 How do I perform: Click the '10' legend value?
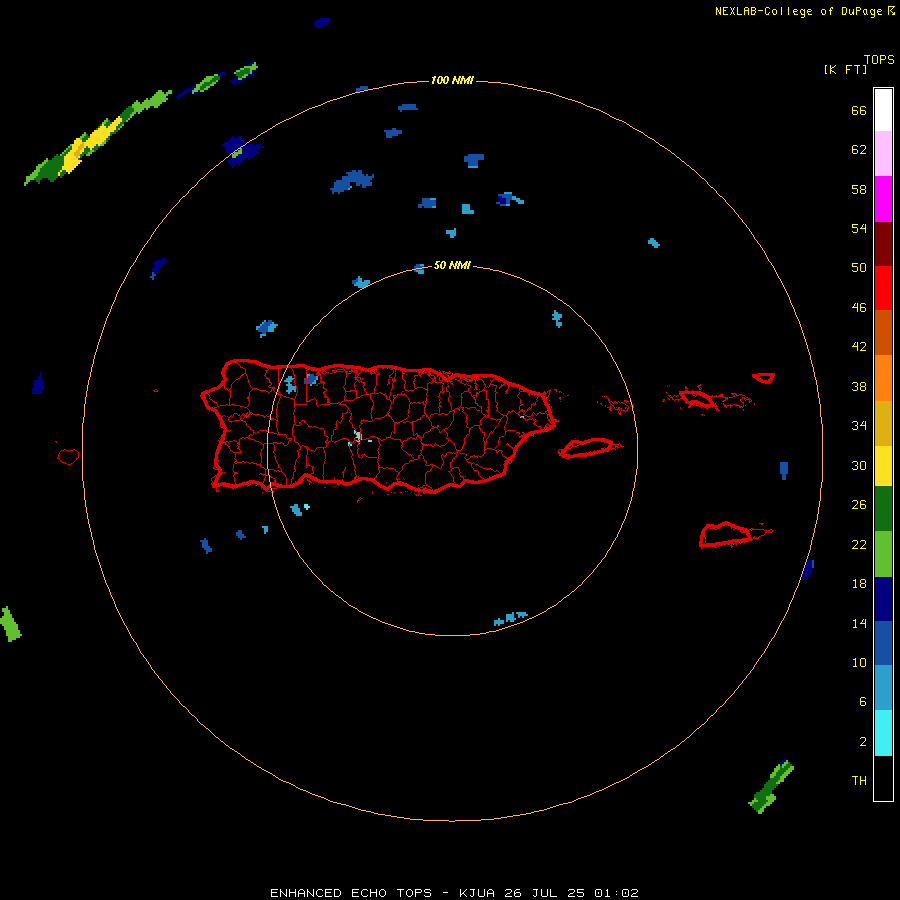point(859,663)
